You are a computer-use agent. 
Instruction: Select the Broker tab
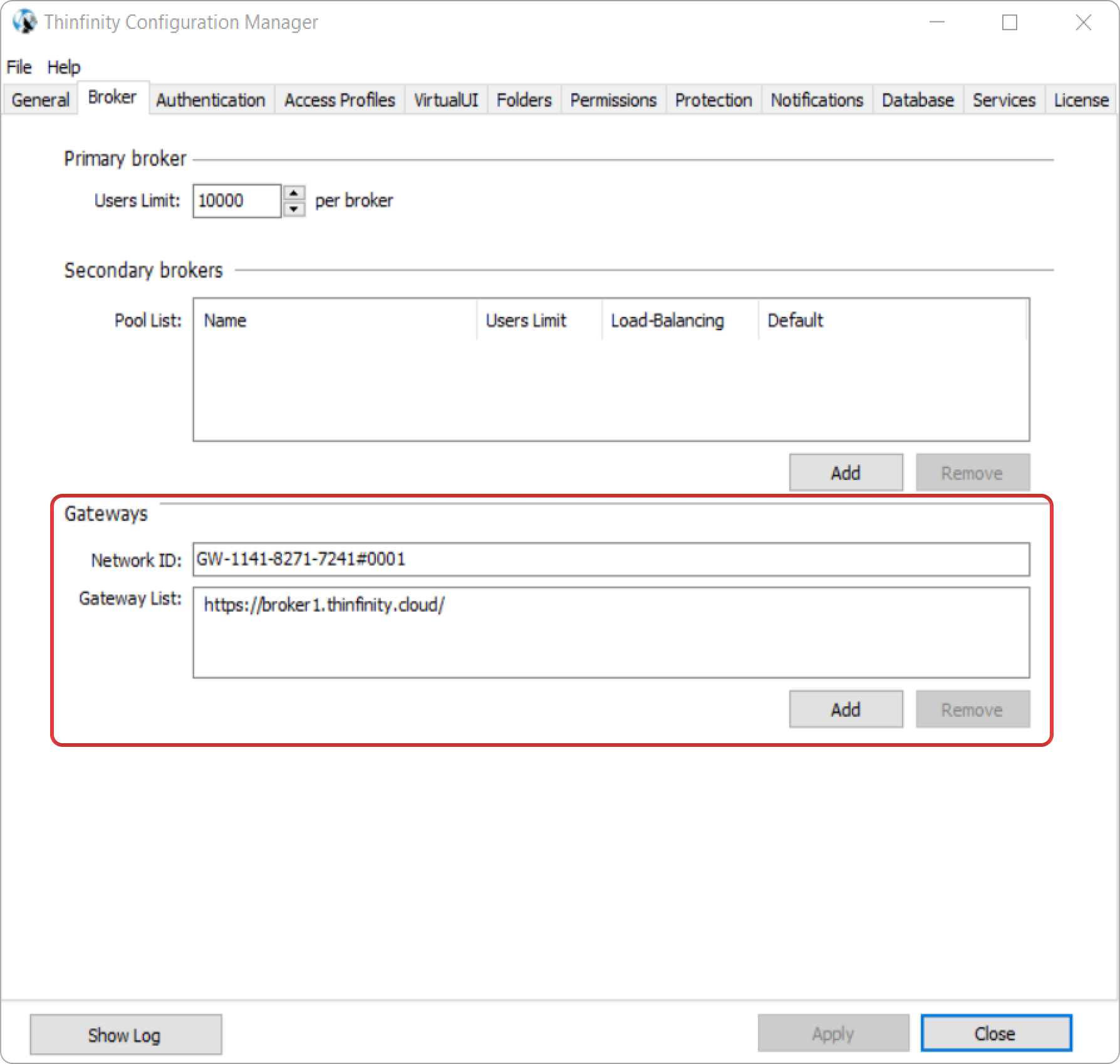(x=113, y=97)
